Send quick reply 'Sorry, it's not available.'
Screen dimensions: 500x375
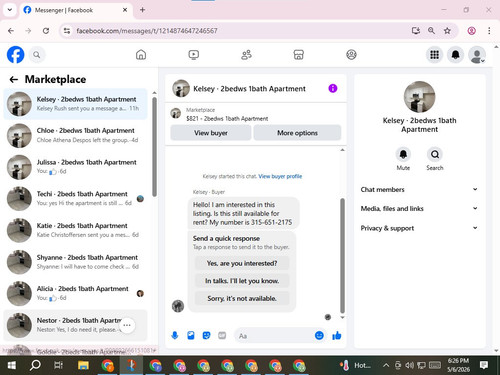pyautogui.click(x=242, y=298)
